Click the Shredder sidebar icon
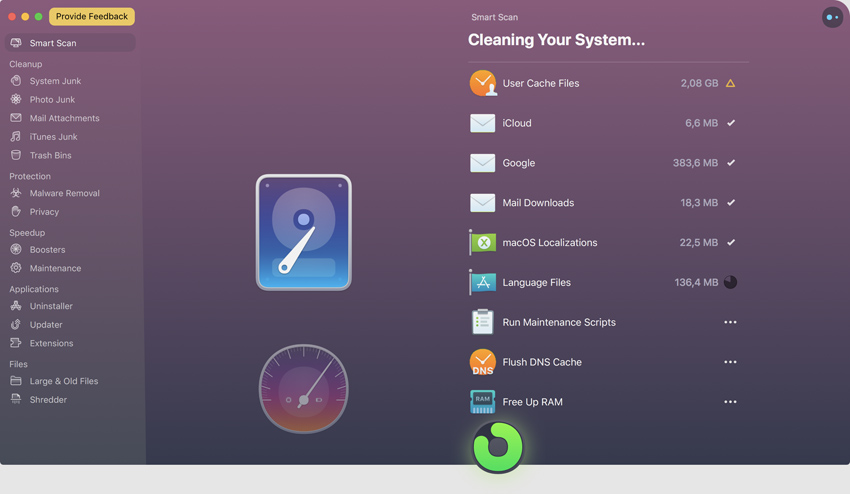 click(16, 399)
